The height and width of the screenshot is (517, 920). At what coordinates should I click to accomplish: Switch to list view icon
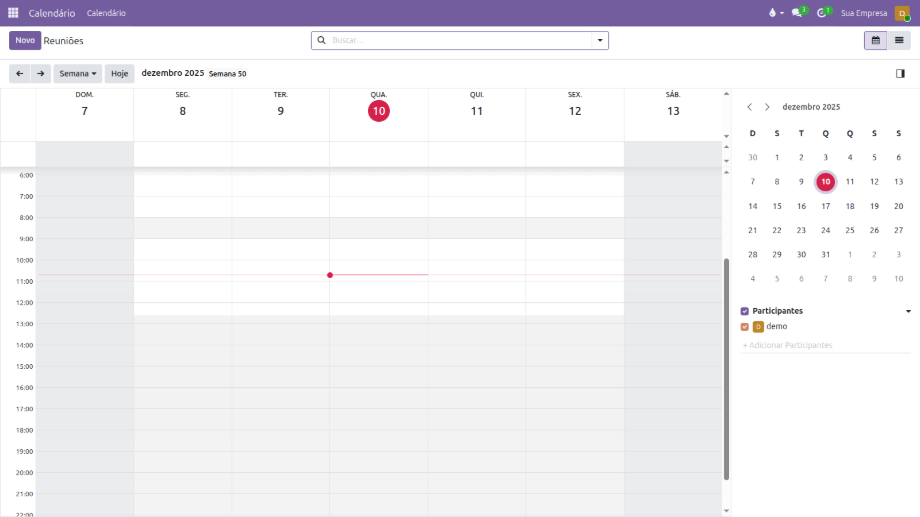[899, 40]
